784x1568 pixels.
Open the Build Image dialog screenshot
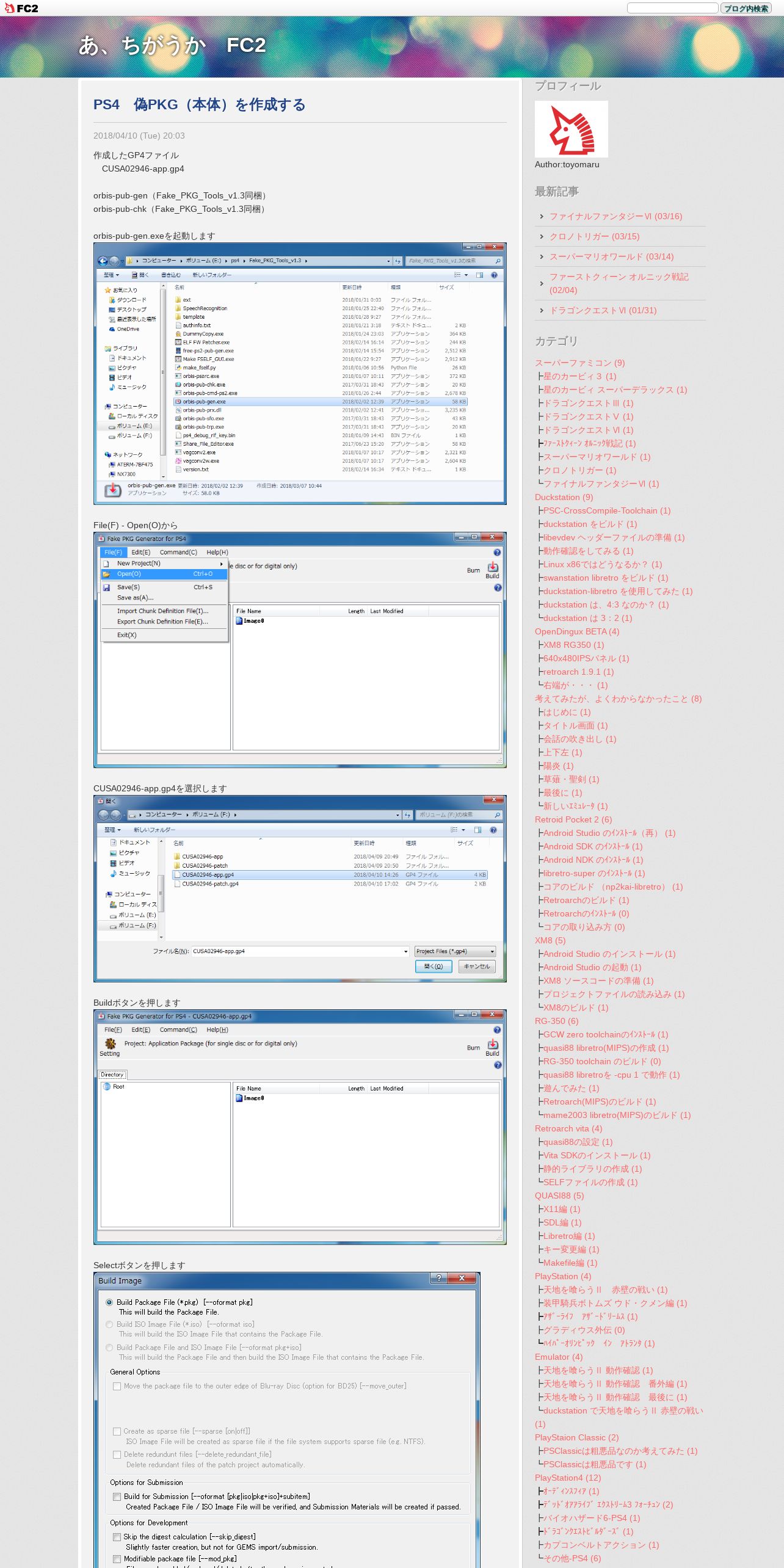point(286,1420)
